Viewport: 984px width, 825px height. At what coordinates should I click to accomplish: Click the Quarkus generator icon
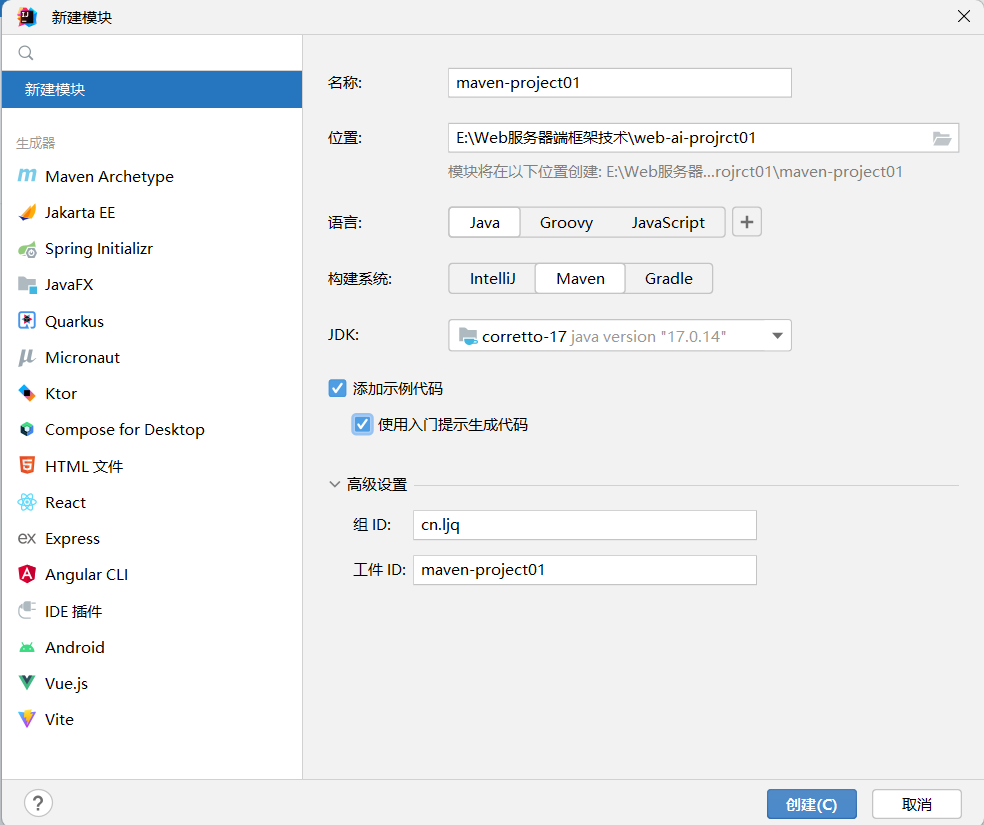(x=27, y=321)
